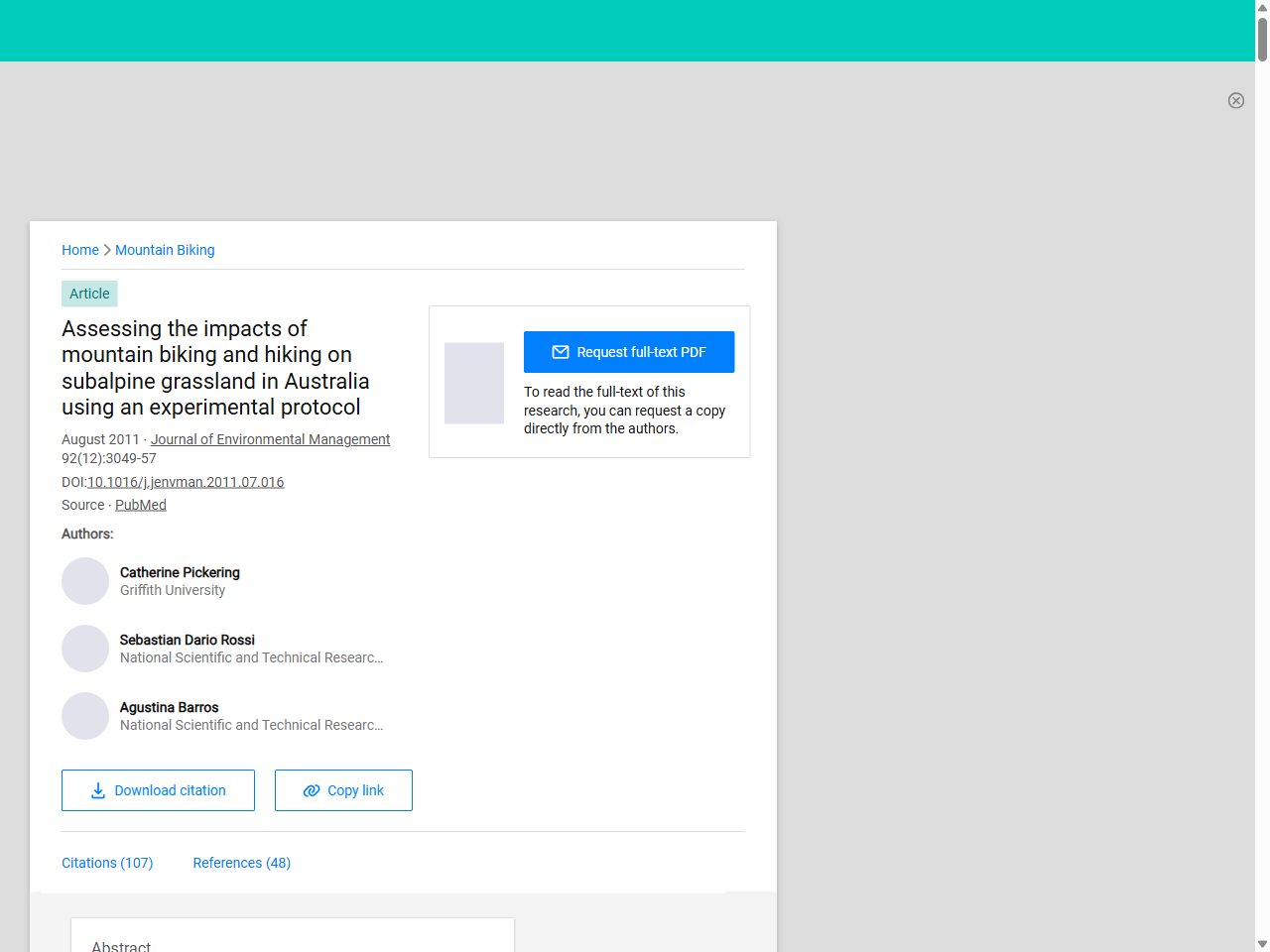Open the Home breadcrumb link
Screen dimensions: 1270x952
click(80, 250)
